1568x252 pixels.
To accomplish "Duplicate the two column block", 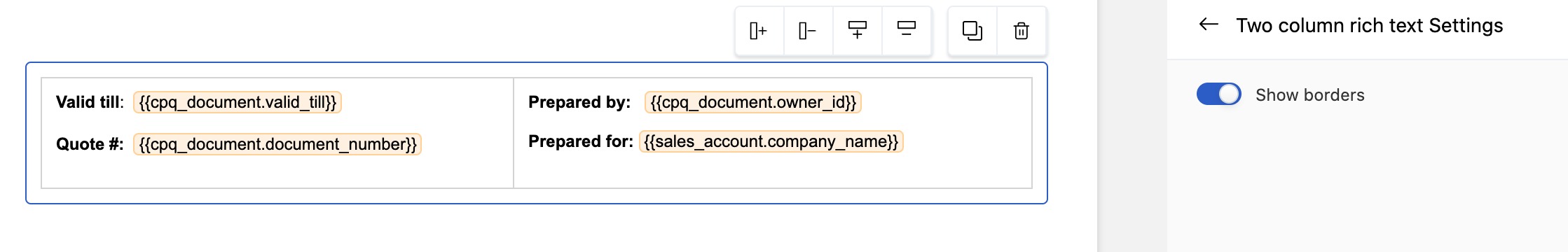I will click(x=972, y=31).
